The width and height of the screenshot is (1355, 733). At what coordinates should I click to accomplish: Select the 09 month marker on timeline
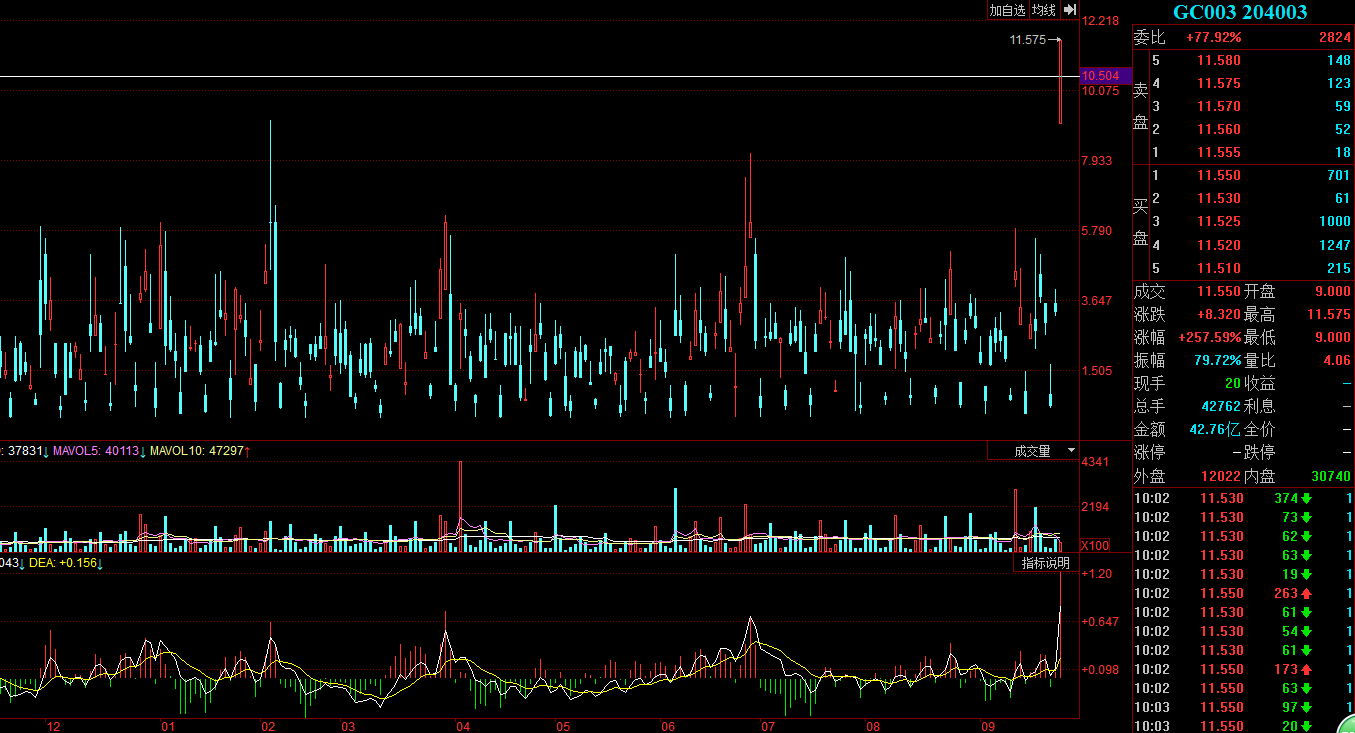(x=989, y=726)
